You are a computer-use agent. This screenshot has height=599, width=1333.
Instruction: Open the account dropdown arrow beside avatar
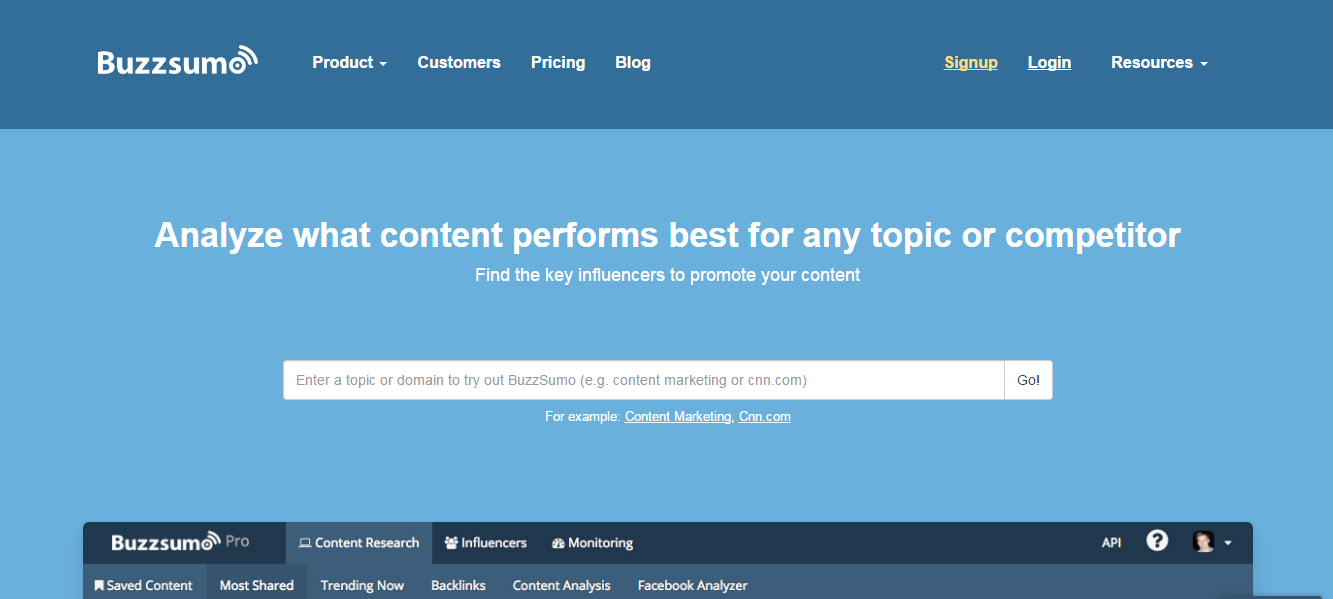[x=1228, y=543]
